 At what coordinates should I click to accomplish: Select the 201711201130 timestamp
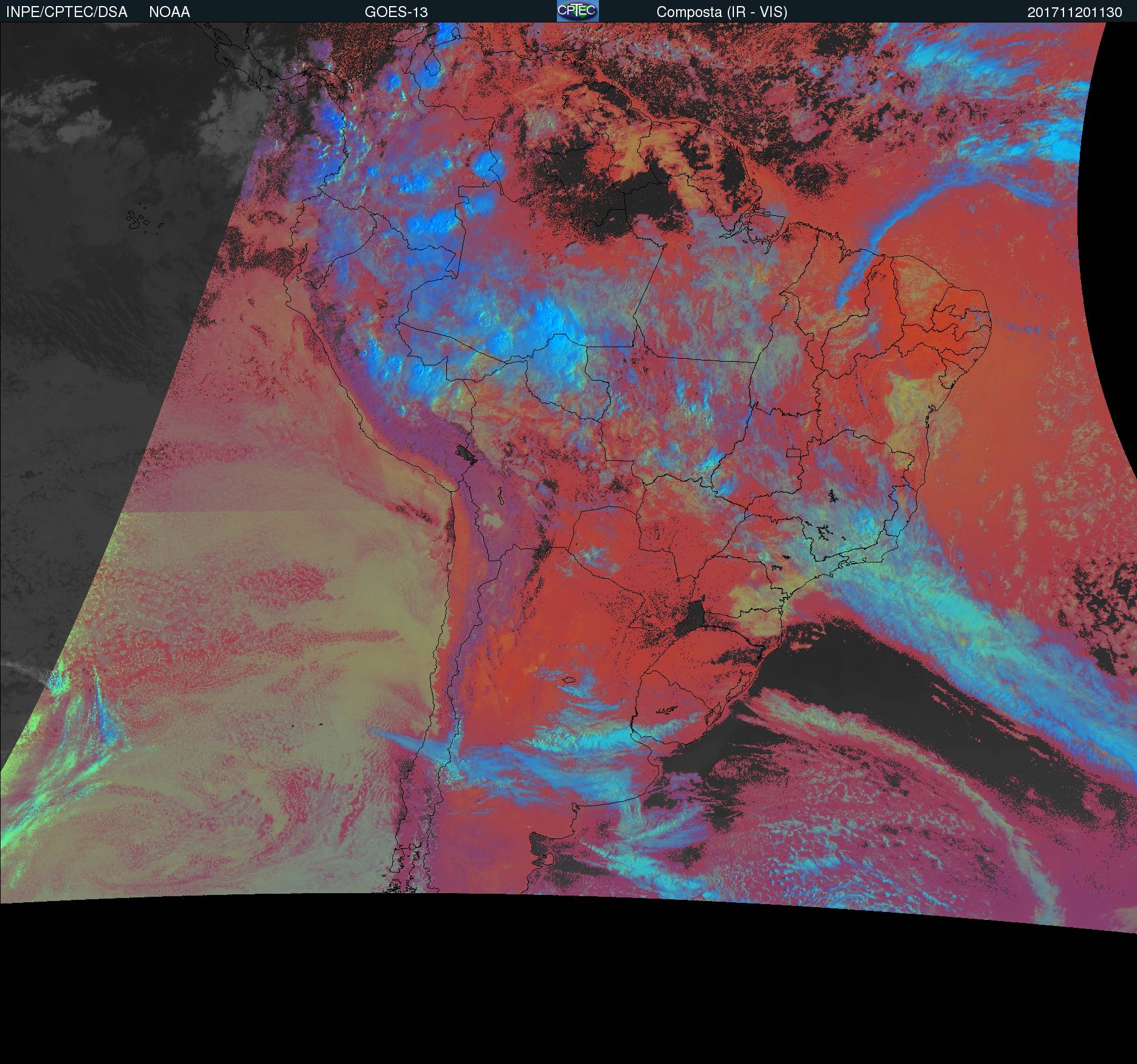1075,12
